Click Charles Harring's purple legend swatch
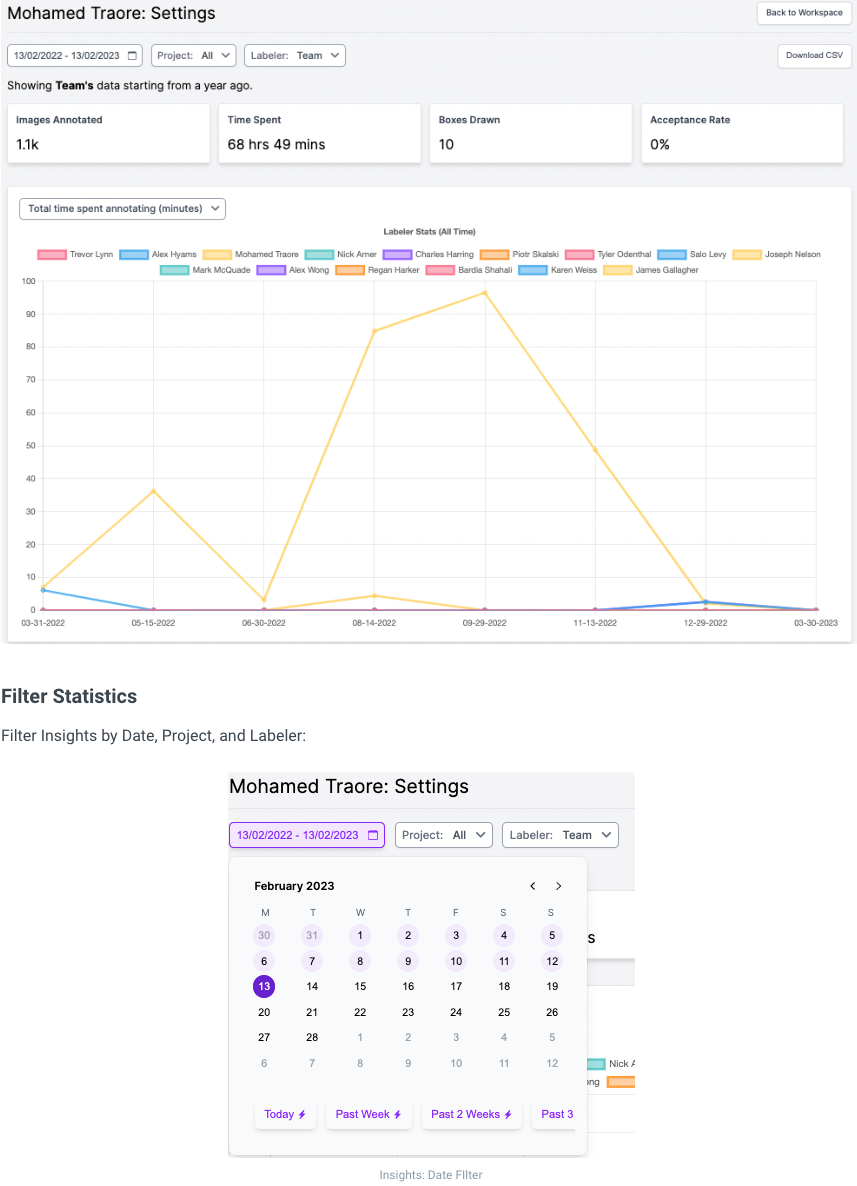 click(396, 254)
